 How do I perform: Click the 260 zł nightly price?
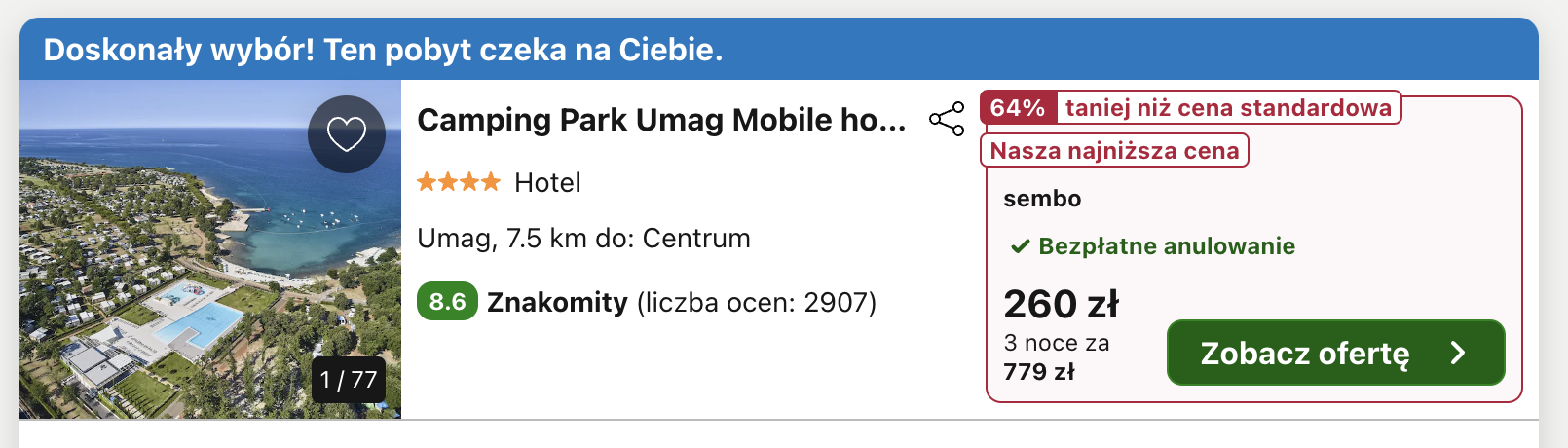(1061, 304)
